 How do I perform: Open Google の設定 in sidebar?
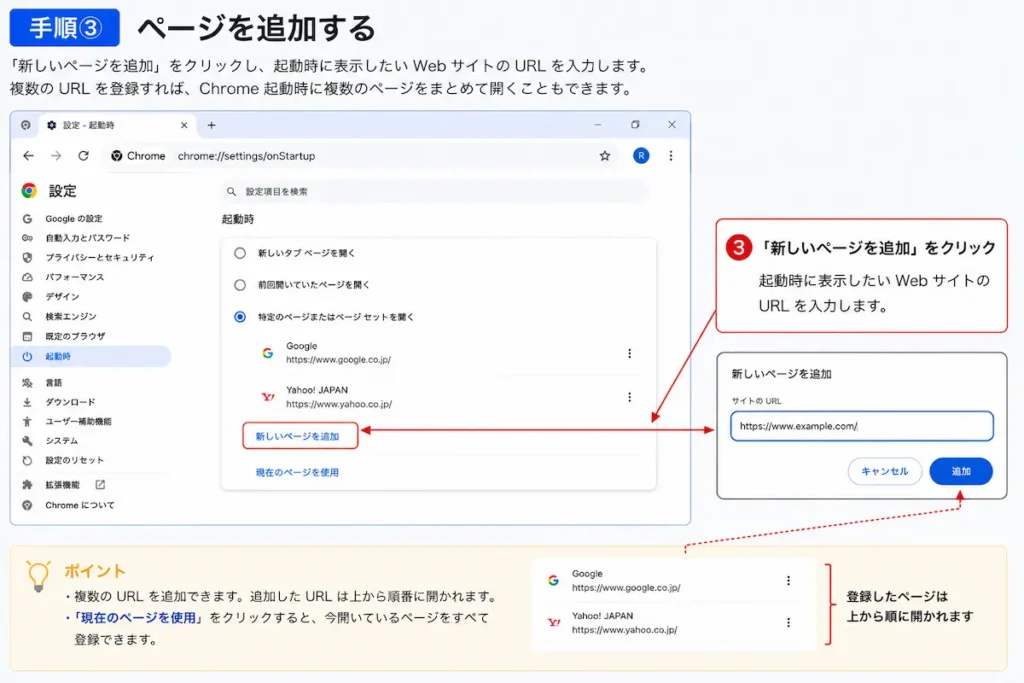(x=74, y=219)
